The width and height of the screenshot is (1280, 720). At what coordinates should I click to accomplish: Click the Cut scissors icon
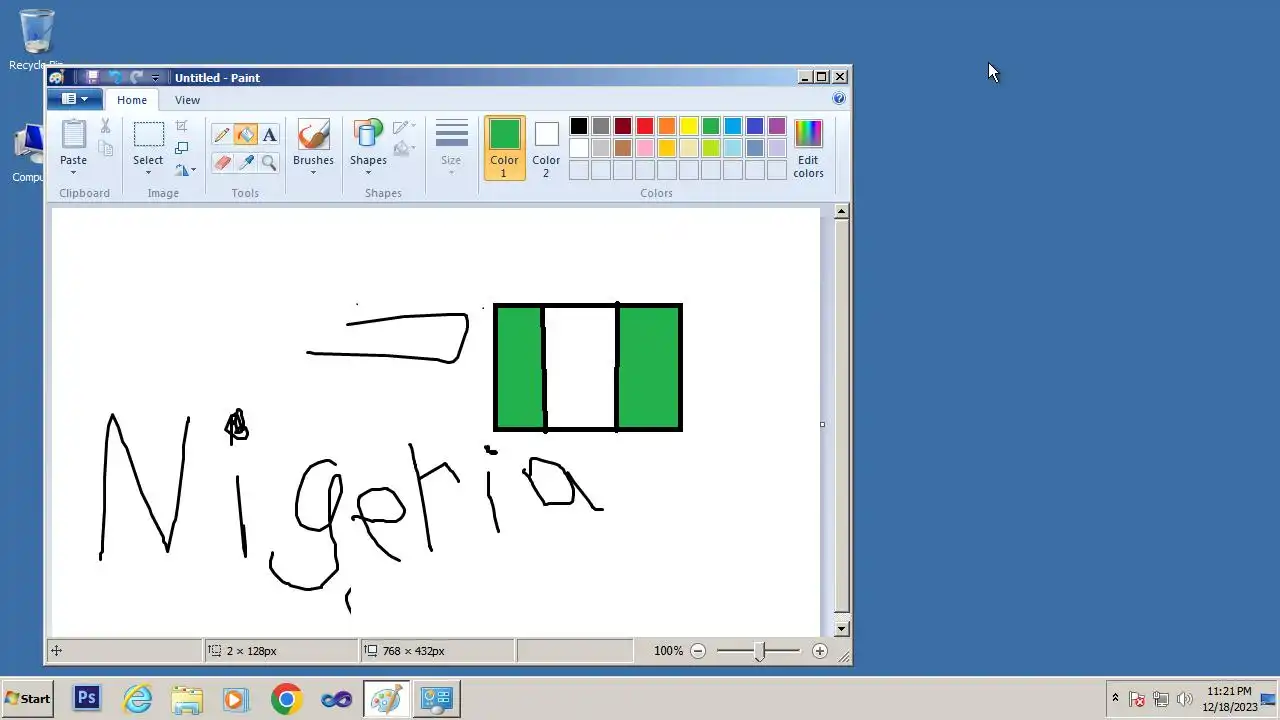[x=105, y=127]
